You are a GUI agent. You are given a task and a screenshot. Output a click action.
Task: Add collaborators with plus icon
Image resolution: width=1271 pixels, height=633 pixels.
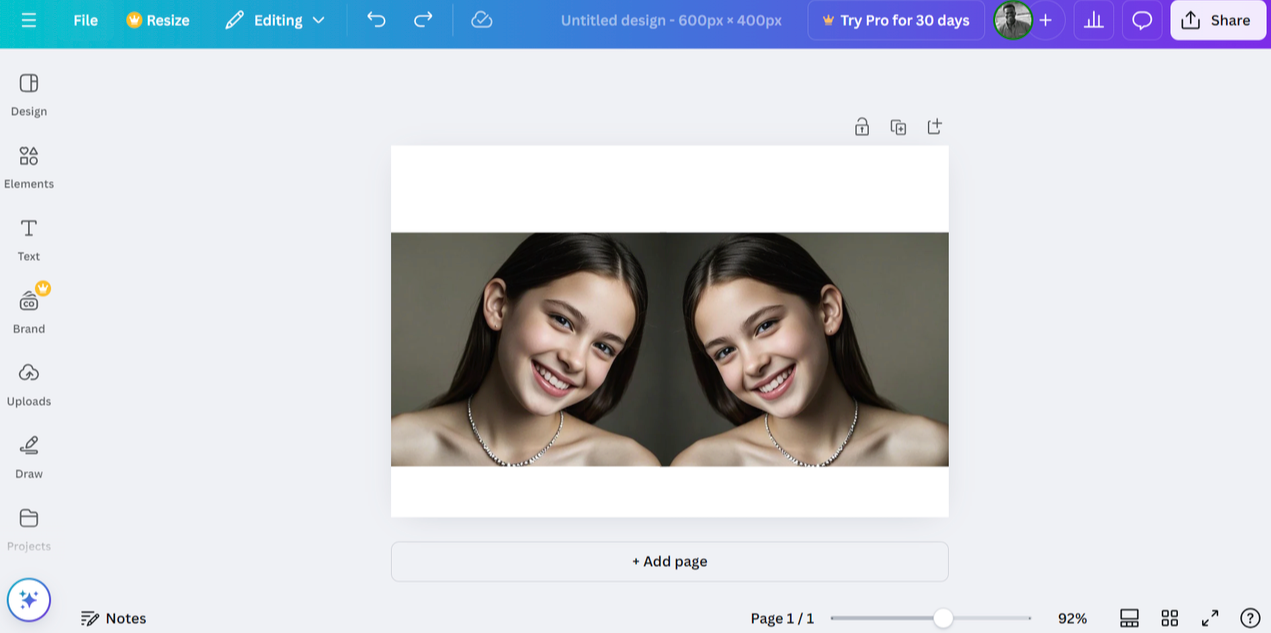point(1046,20)
